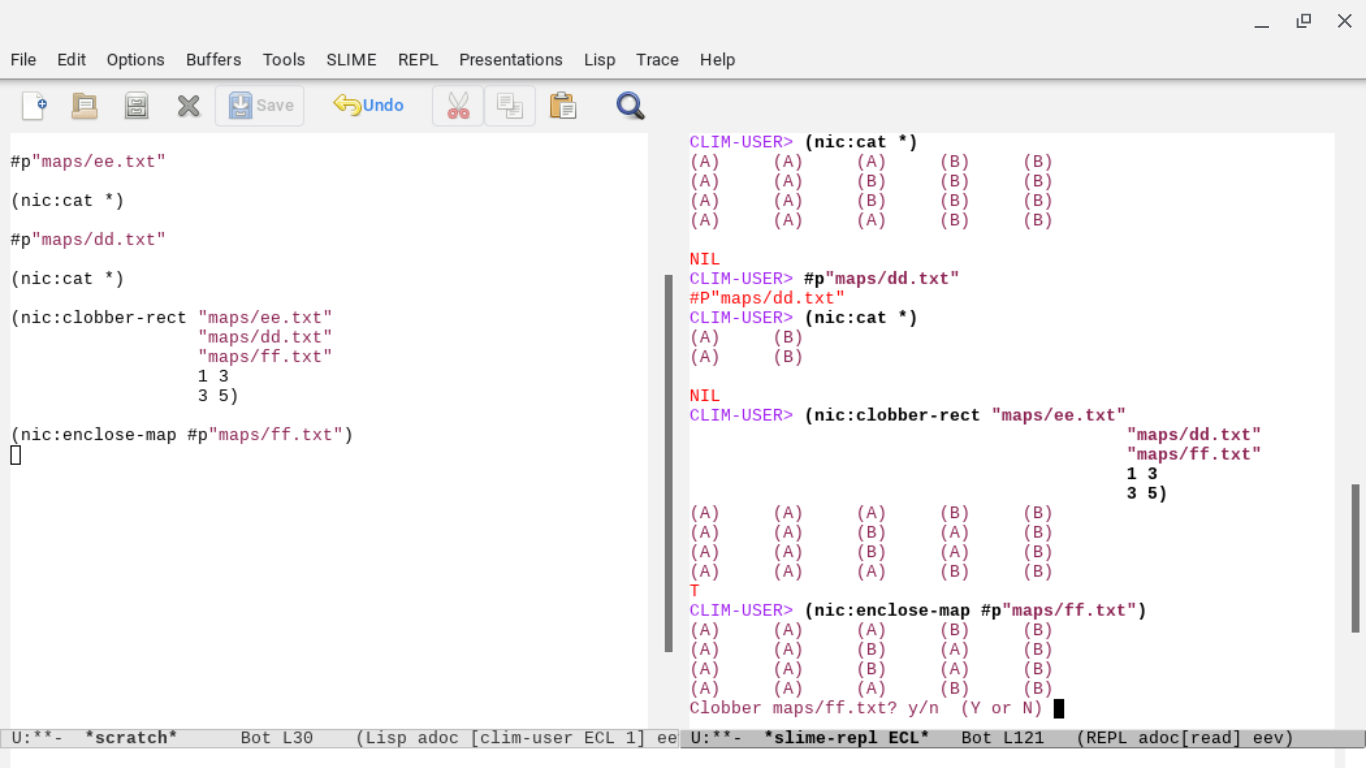Open the SLIME menu
The width and height of the screenshot is (1366, 768).
pyautogui.click(x=351, y=60)
